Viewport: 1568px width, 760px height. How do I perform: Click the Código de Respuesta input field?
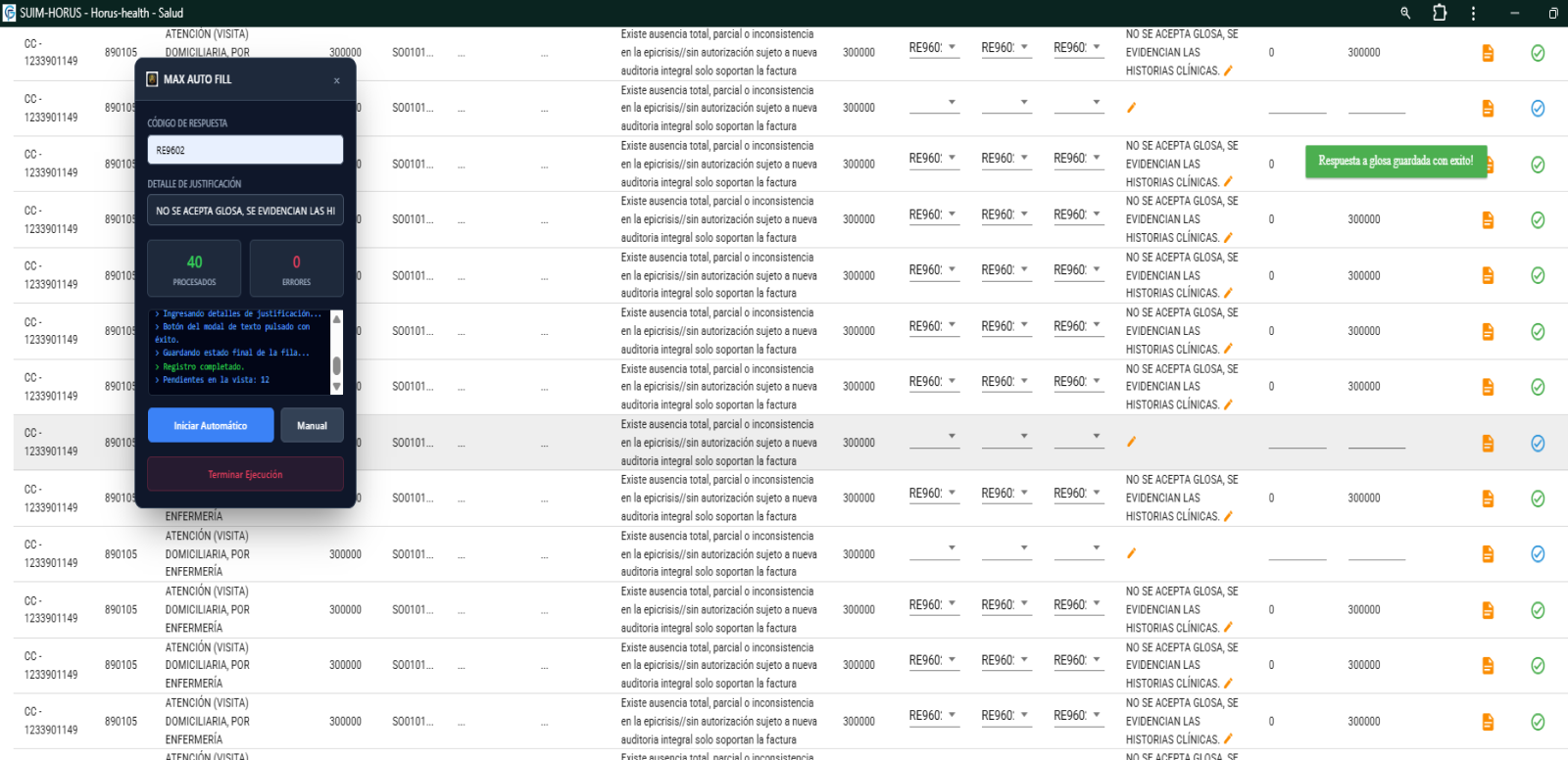pos(245,151)
